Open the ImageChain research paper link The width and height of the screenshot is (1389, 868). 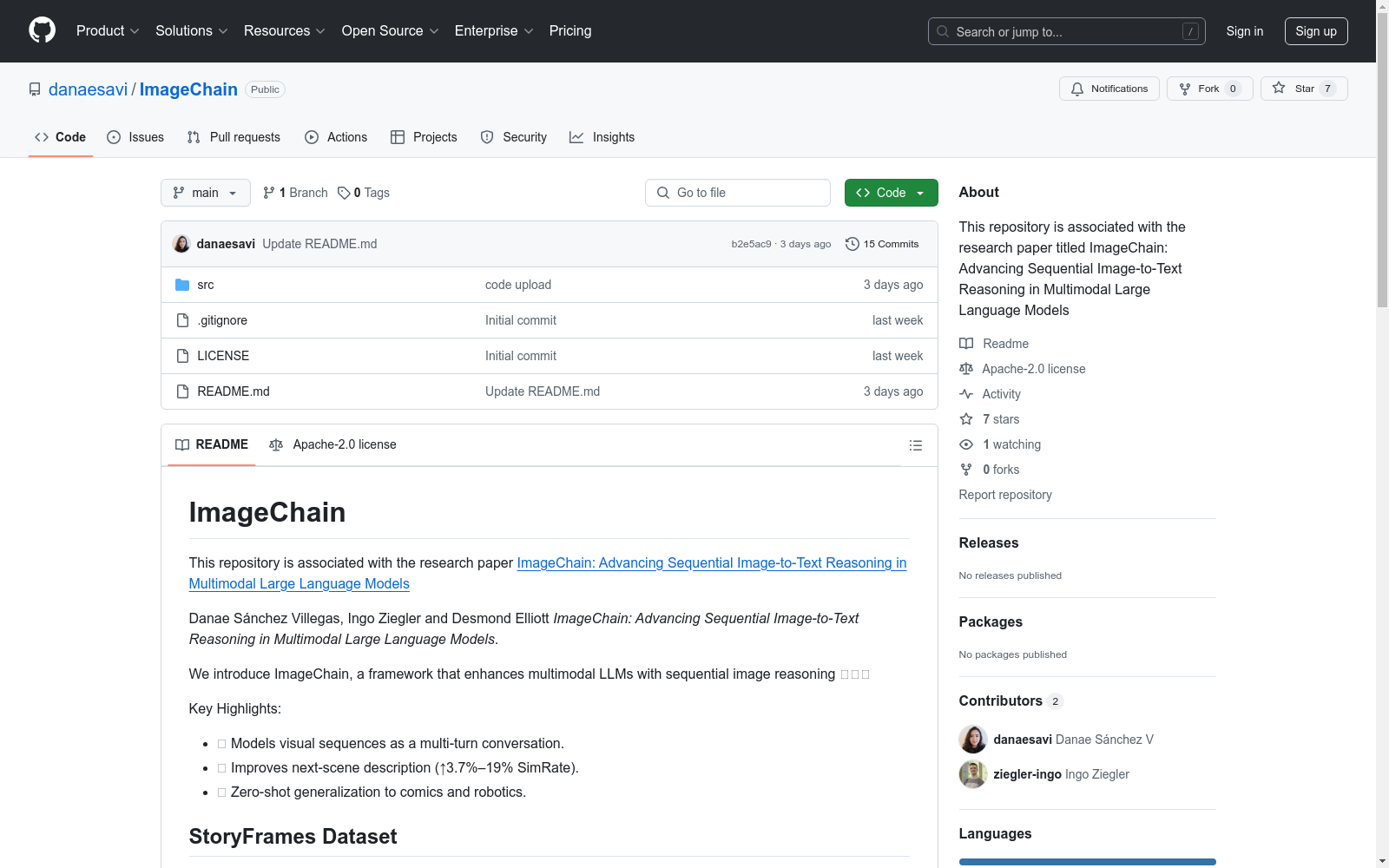[548, 573]
